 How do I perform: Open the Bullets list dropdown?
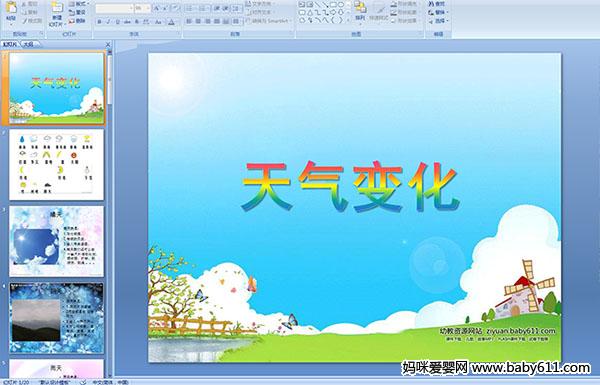tap(191, 8)
